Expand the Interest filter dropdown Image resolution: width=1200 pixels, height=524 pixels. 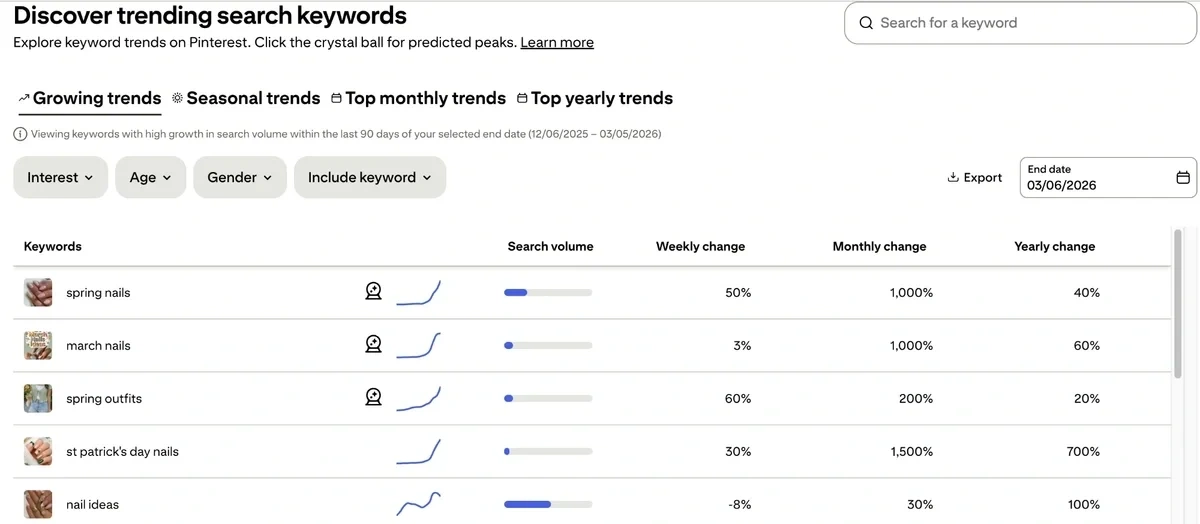coord(60,177)
